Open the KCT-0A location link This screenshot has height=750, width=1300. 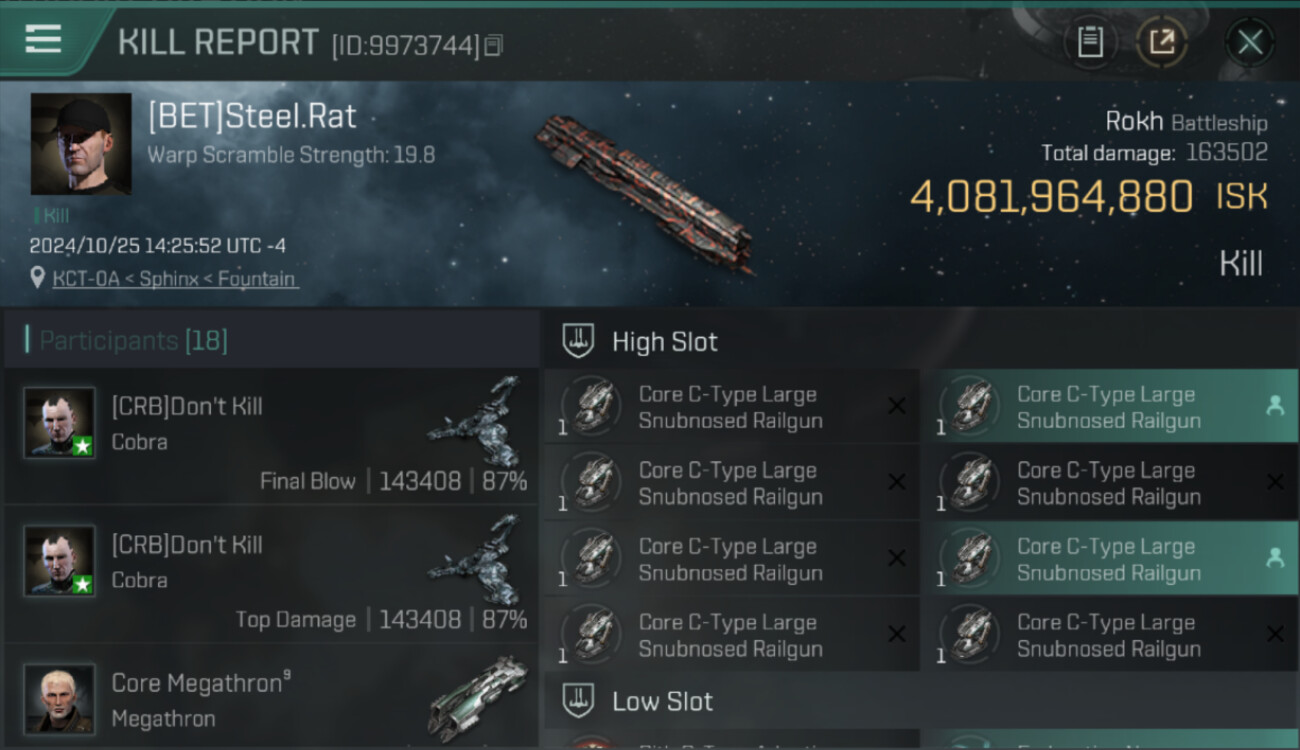[174, 279]
